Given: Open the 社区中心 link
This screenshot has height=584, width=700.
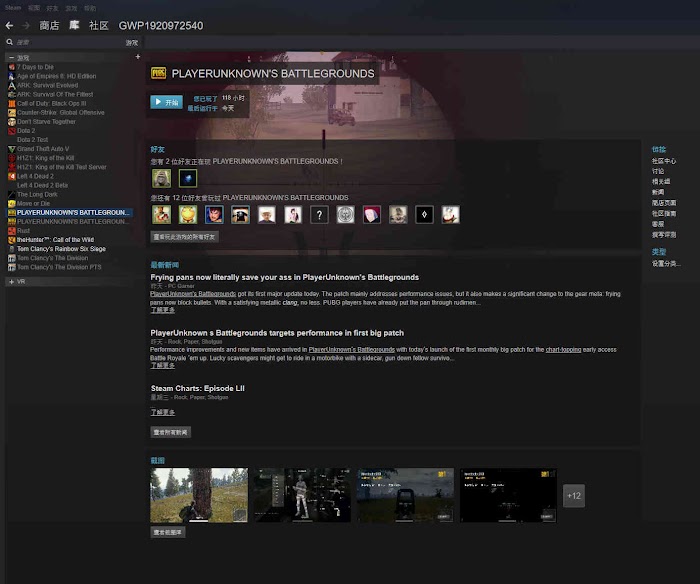Looking at the screenshot, I should pyautogui.click(x=664, y=161).
